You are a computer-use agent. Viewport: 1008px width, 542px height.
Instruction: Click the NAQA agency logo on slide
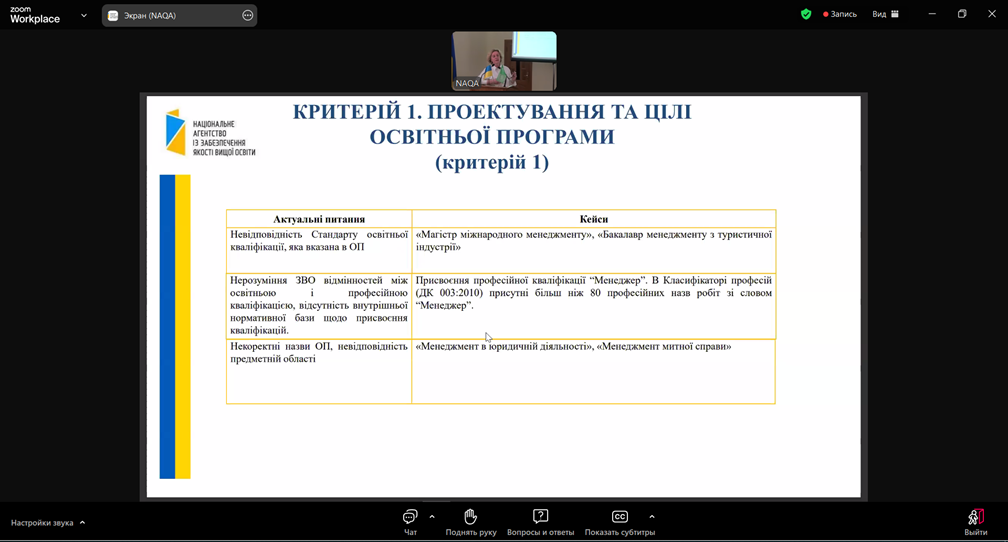coord(210,132)
